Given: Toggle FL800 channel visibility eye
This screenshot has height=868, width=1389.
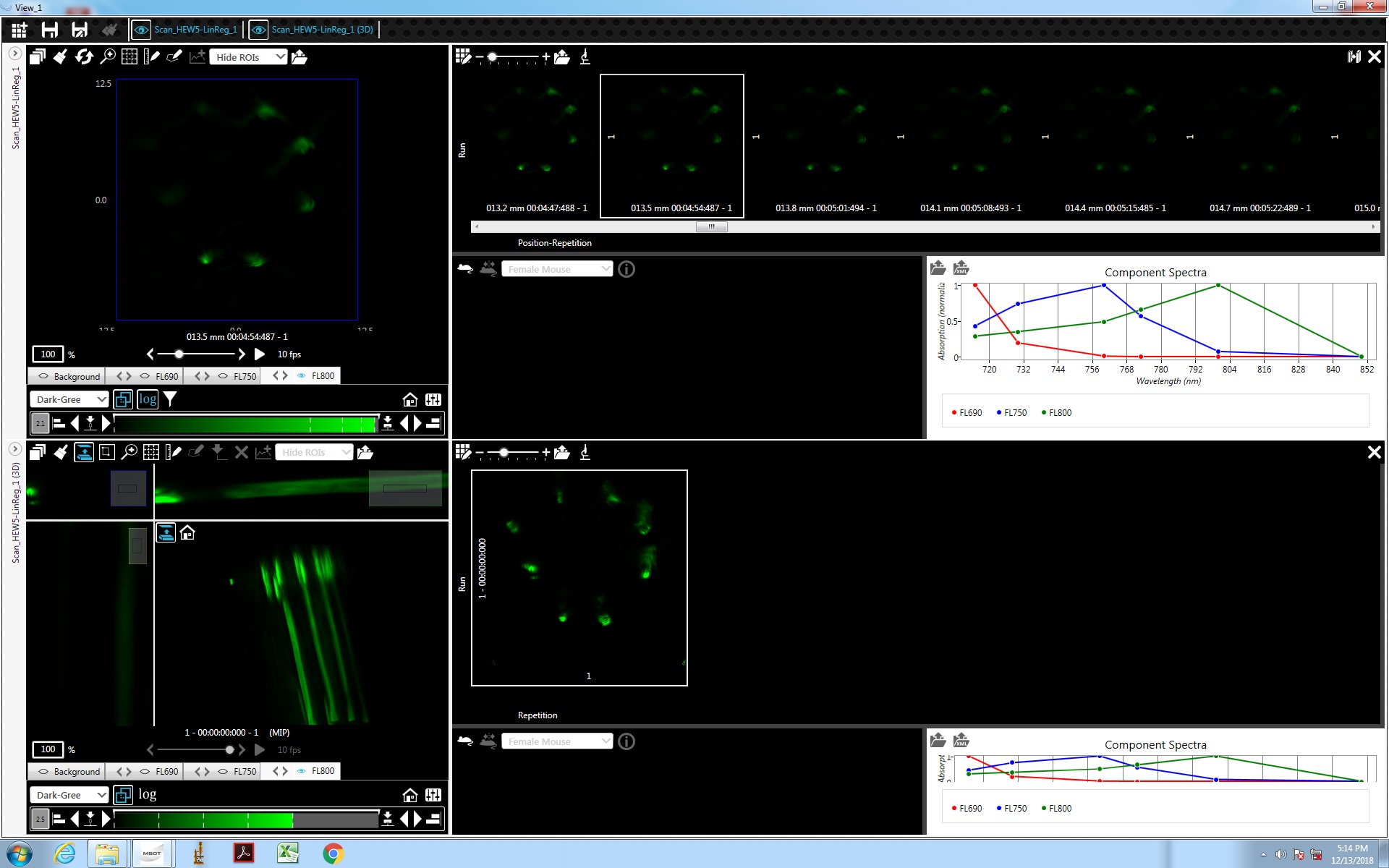Looking at the screenshot, I should (x=302, y=375).
